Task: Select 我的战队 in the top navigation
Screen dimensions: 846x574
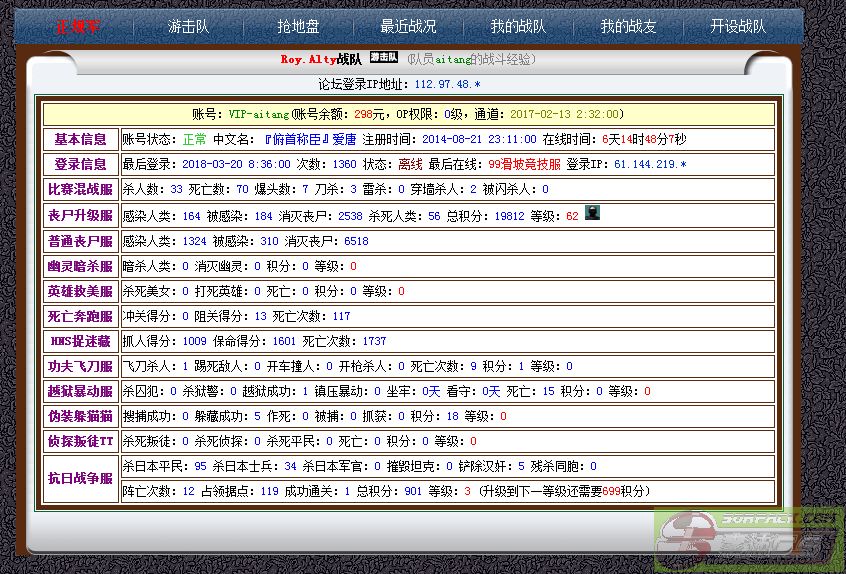Action: pos(518,27)
